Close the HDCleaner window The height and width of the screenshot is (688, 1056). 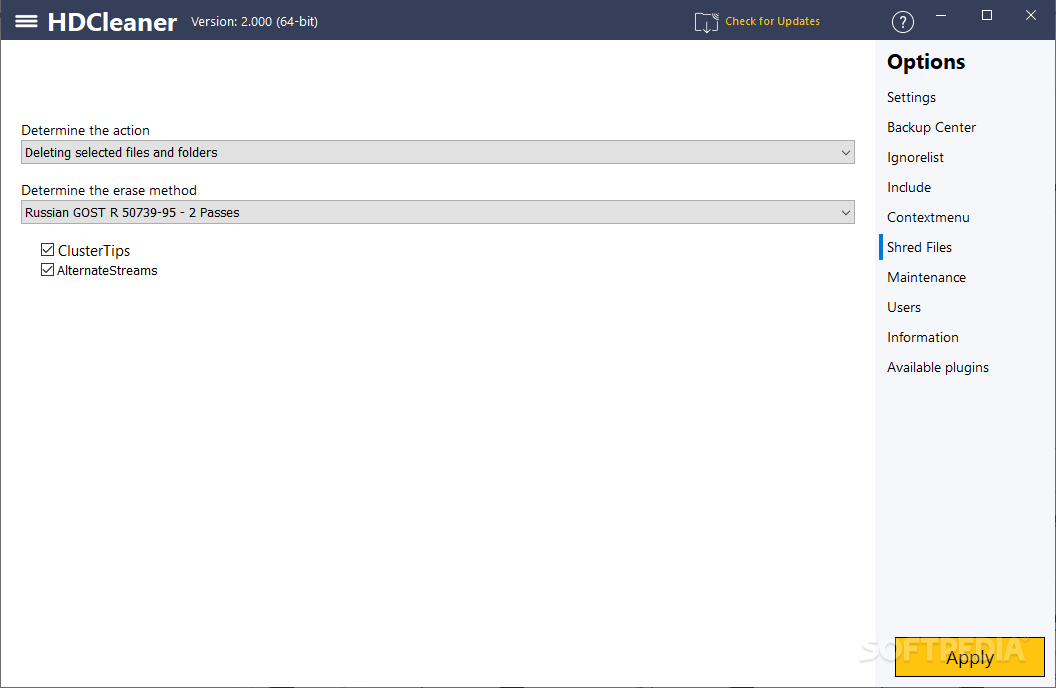coord(1031,15)
